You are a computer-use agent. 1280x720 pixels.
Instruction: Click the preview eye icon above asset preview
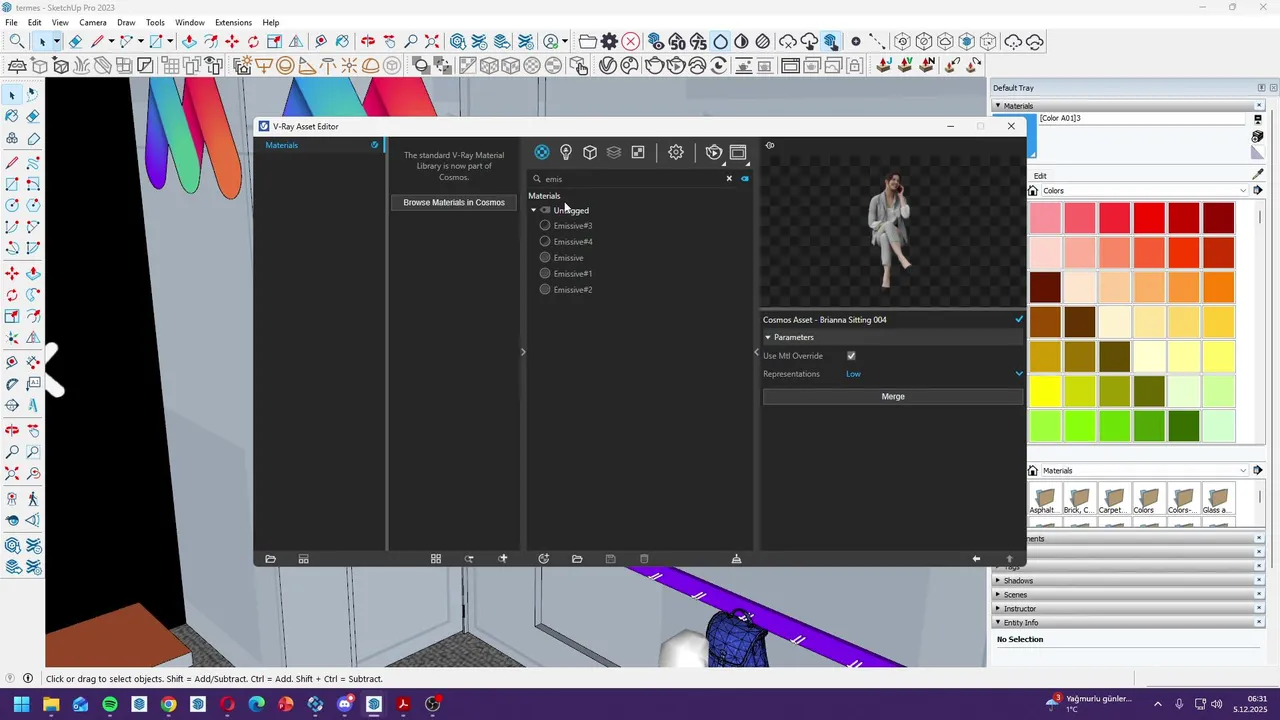tap(770, 146)
